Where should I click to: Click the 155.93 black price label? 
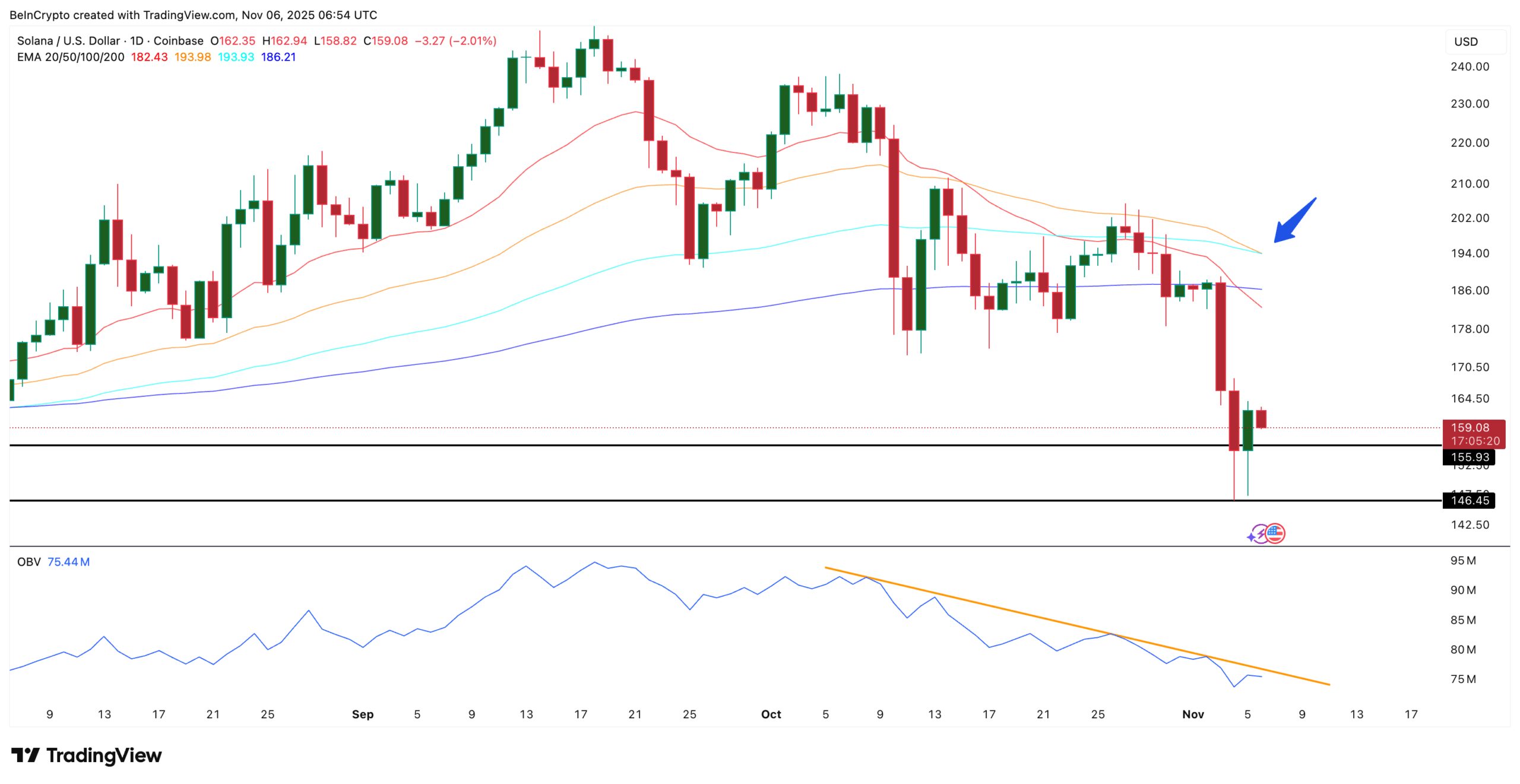[1469, 457]
